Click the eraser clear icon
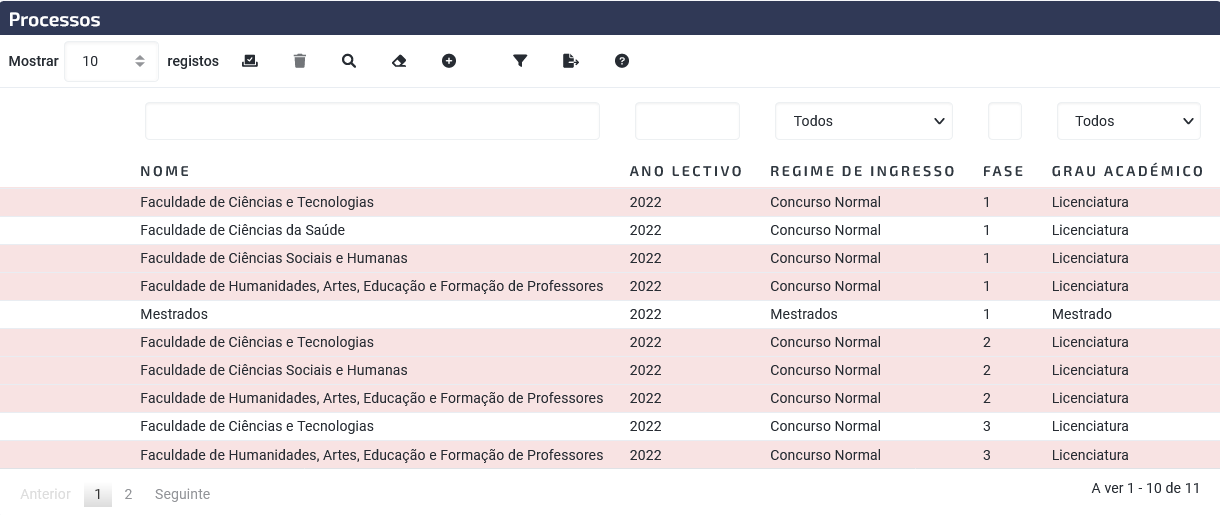 click(x=399, y=61)
